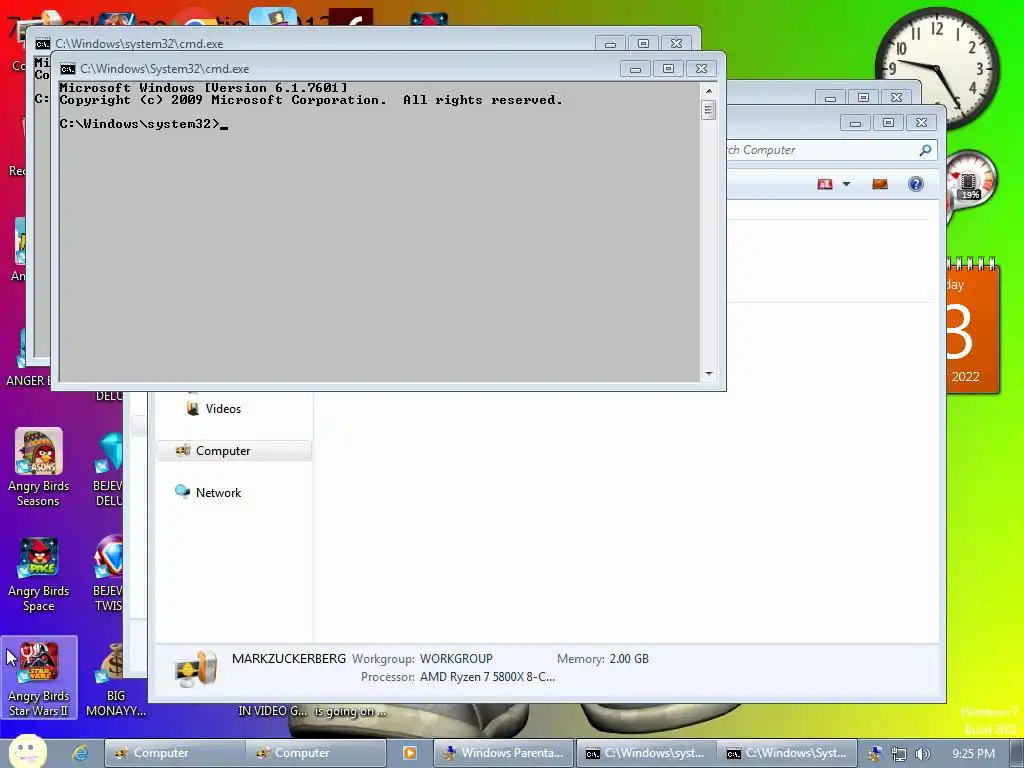Image resolution: width=1024 pixels, height=768 pixels.
Task: Click the 9:25 PM taskbar clock
Action: pyautogui.click(x=973, y=754)
